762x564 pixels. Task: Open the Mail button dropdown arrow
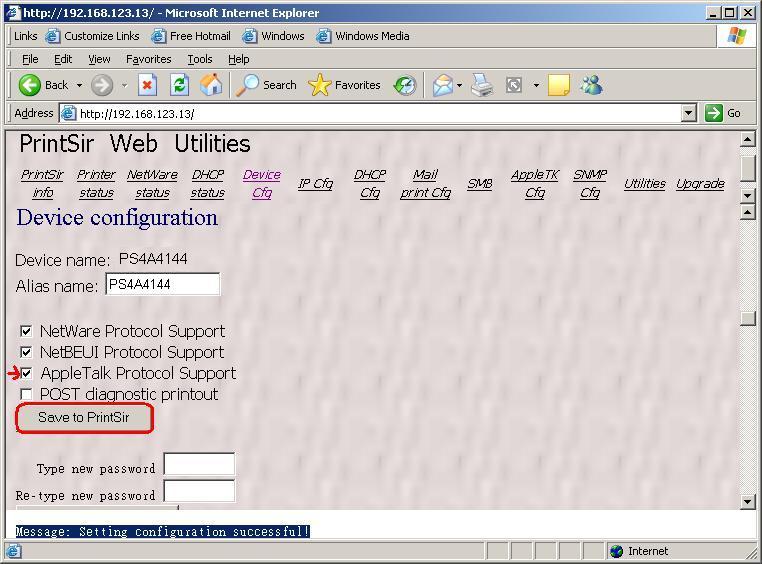click(459, 85)
